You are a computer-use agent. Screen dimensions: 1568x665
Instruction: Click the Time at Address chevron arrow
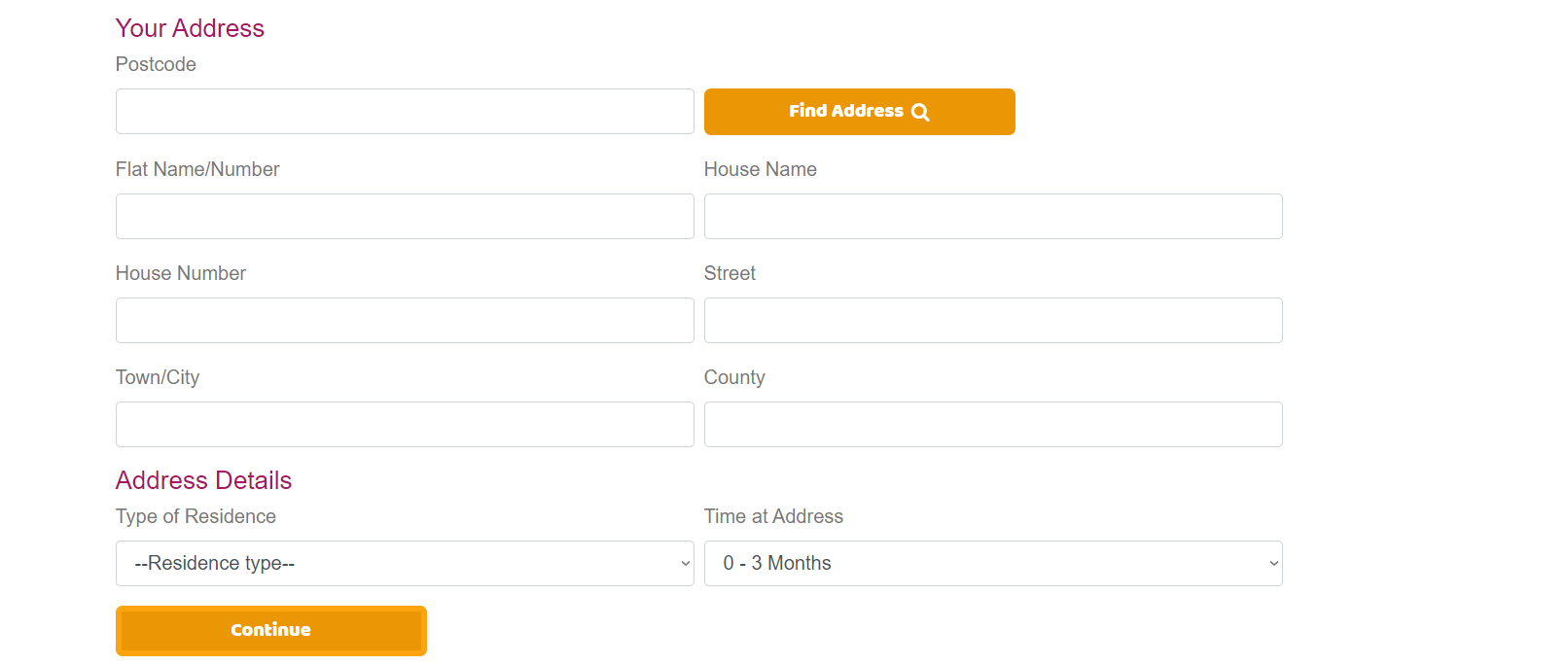coord(1270,563)
